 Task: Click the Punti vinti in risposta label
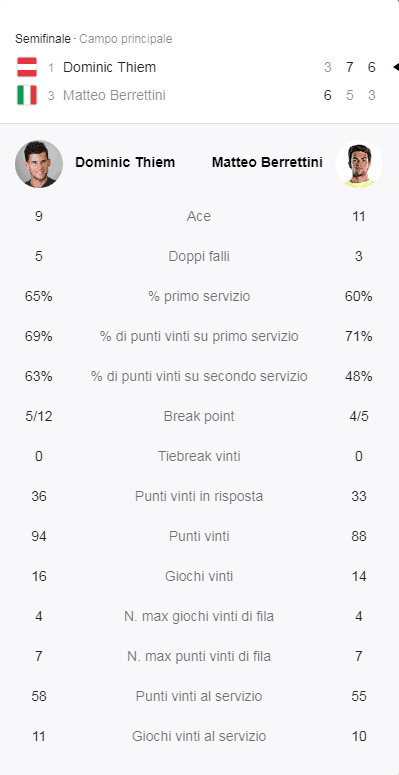[199, 496]
